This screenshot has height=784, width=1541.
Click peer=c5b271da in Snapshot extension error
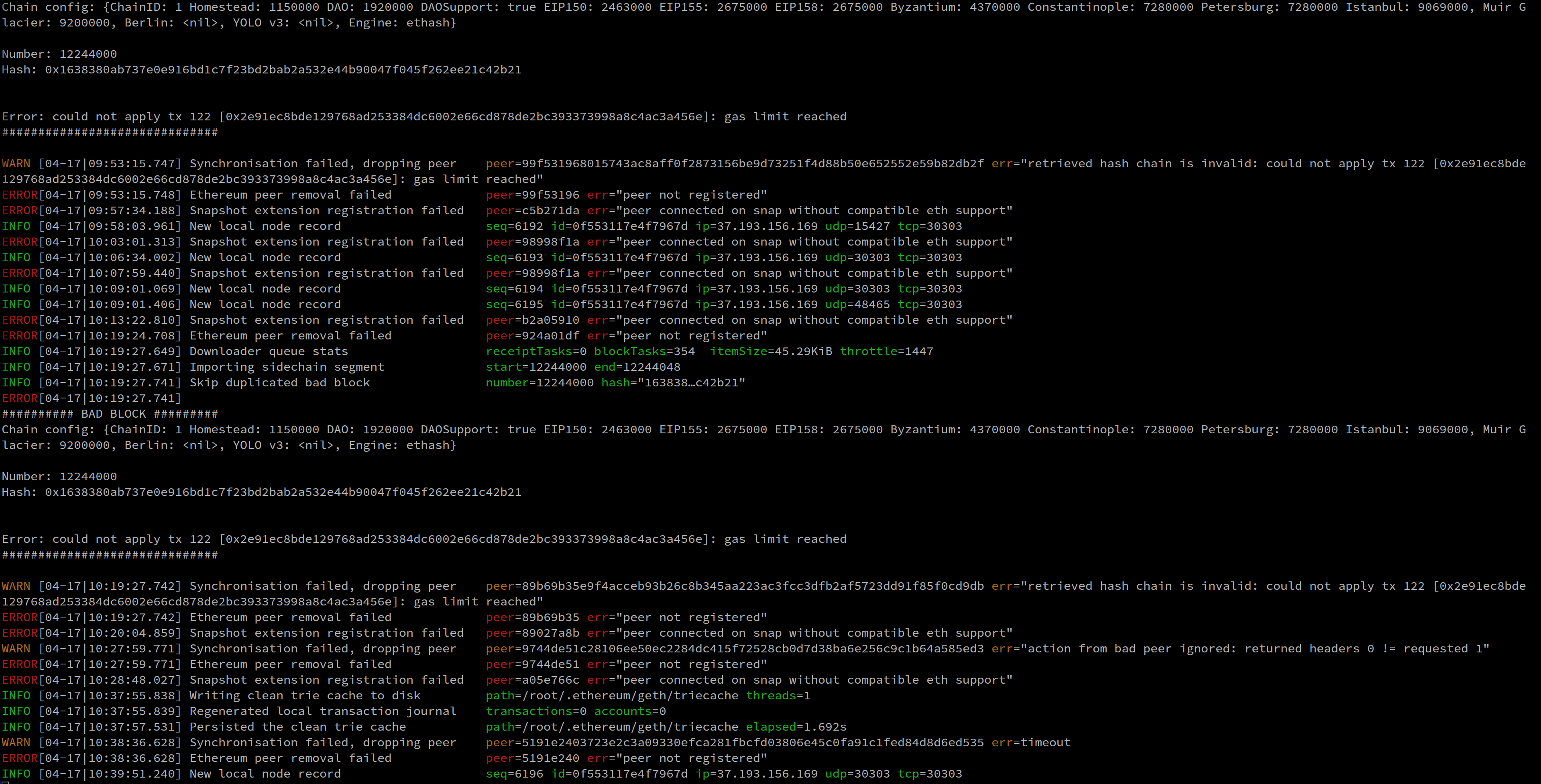[532, 211]
